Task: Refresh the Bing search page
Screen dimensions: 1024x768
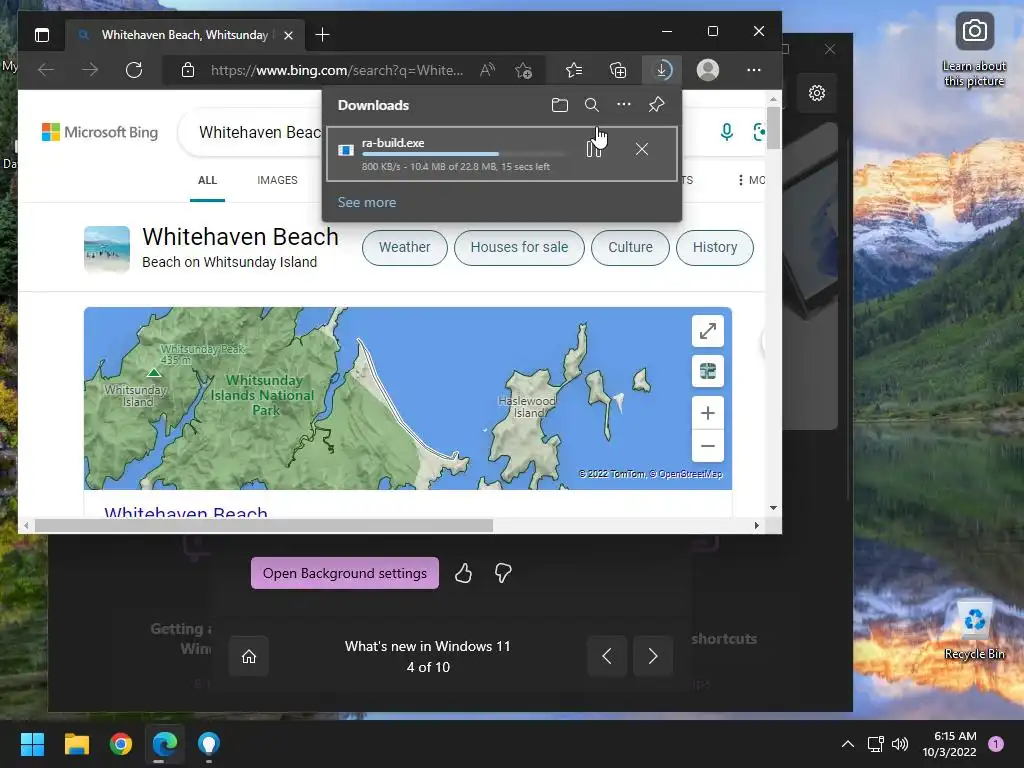Action: point(134,70)
